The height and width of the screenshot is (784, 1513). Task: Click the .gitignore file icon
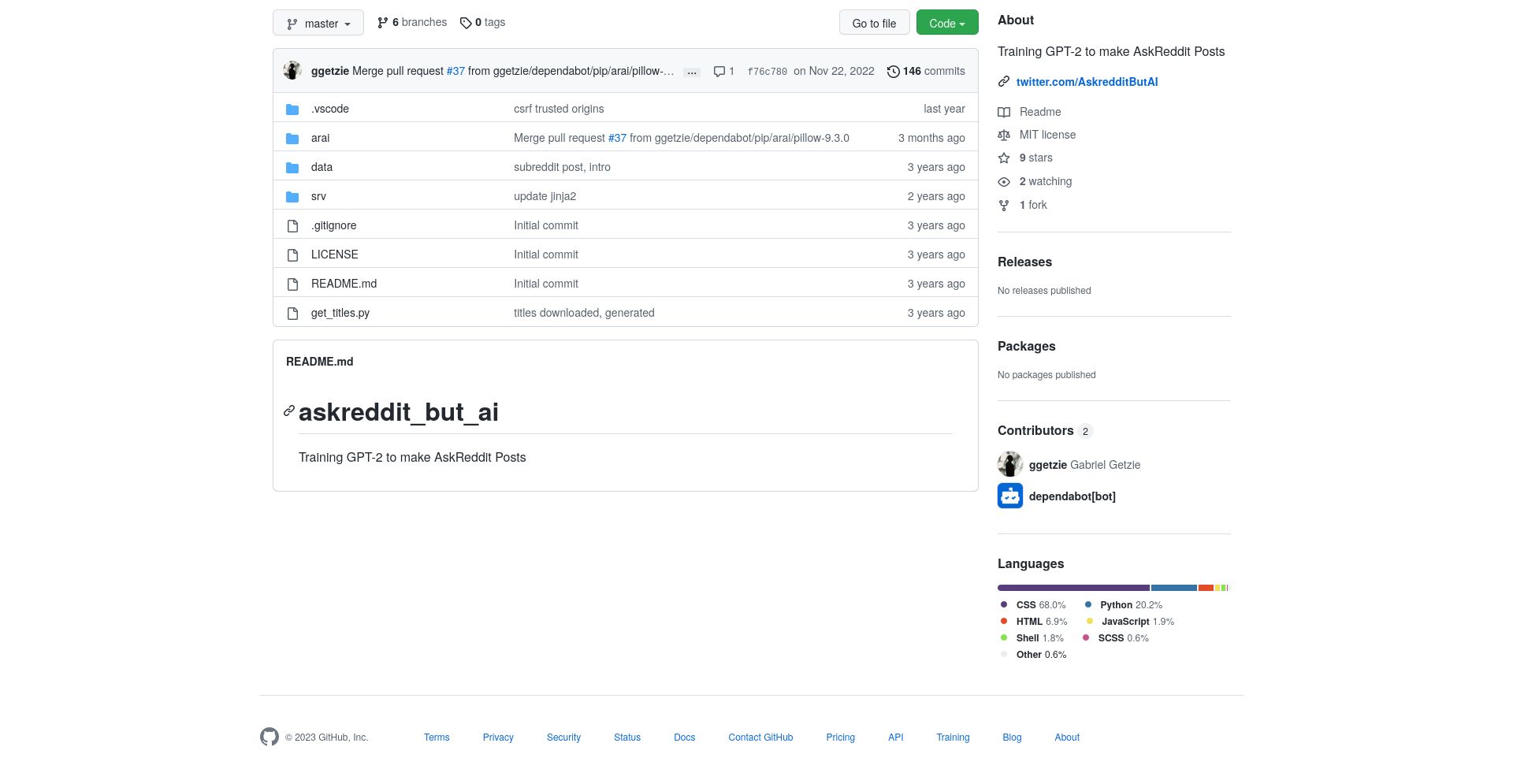pyautogui.click(x=292, y=225)
